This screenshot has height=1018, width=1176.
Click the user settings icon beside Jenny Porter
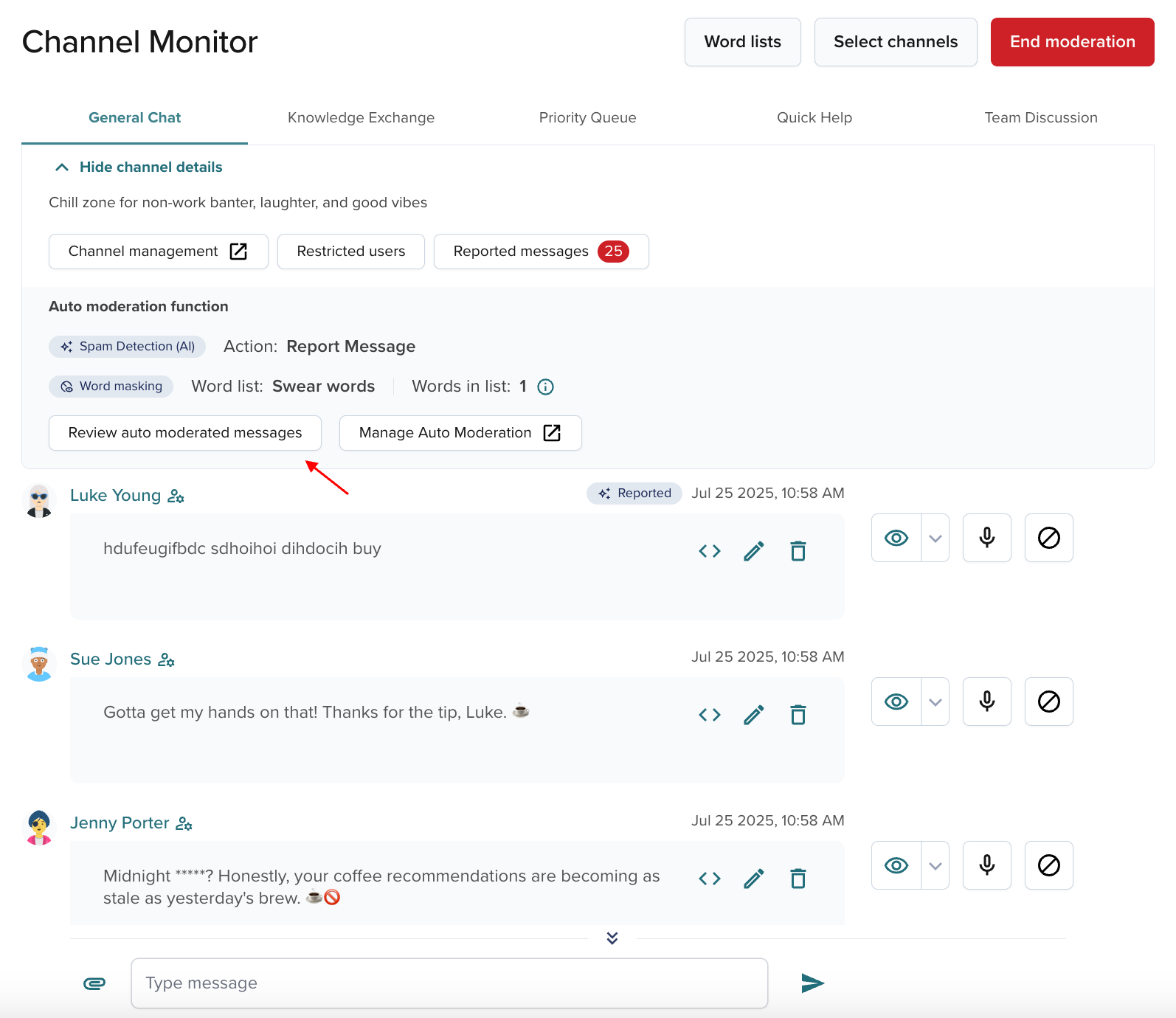[184, 824]
